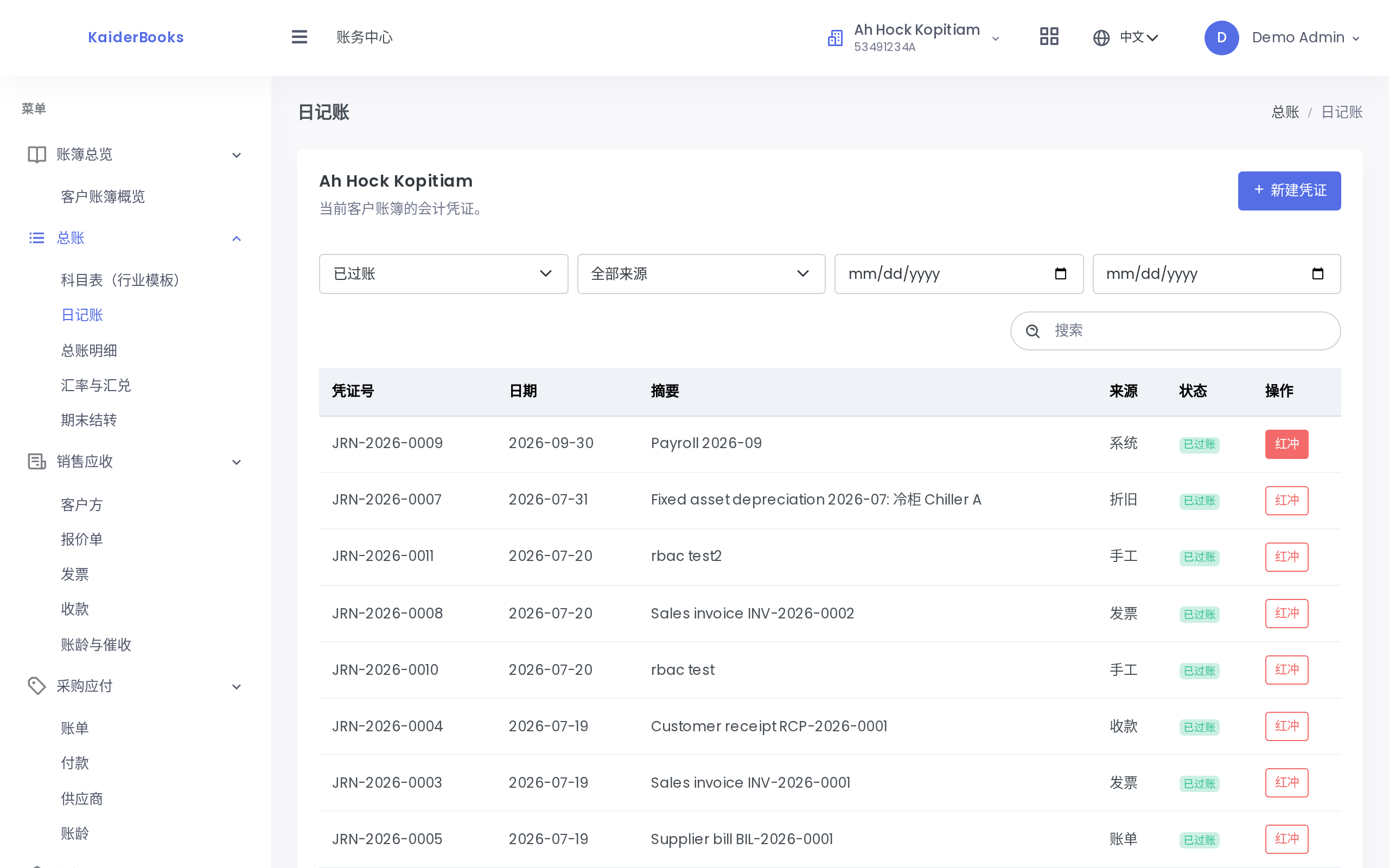Click summary Supplier bill BIL-2026-0001
Viewport: 1389px width, 868px height.
(x=742, y=839)
